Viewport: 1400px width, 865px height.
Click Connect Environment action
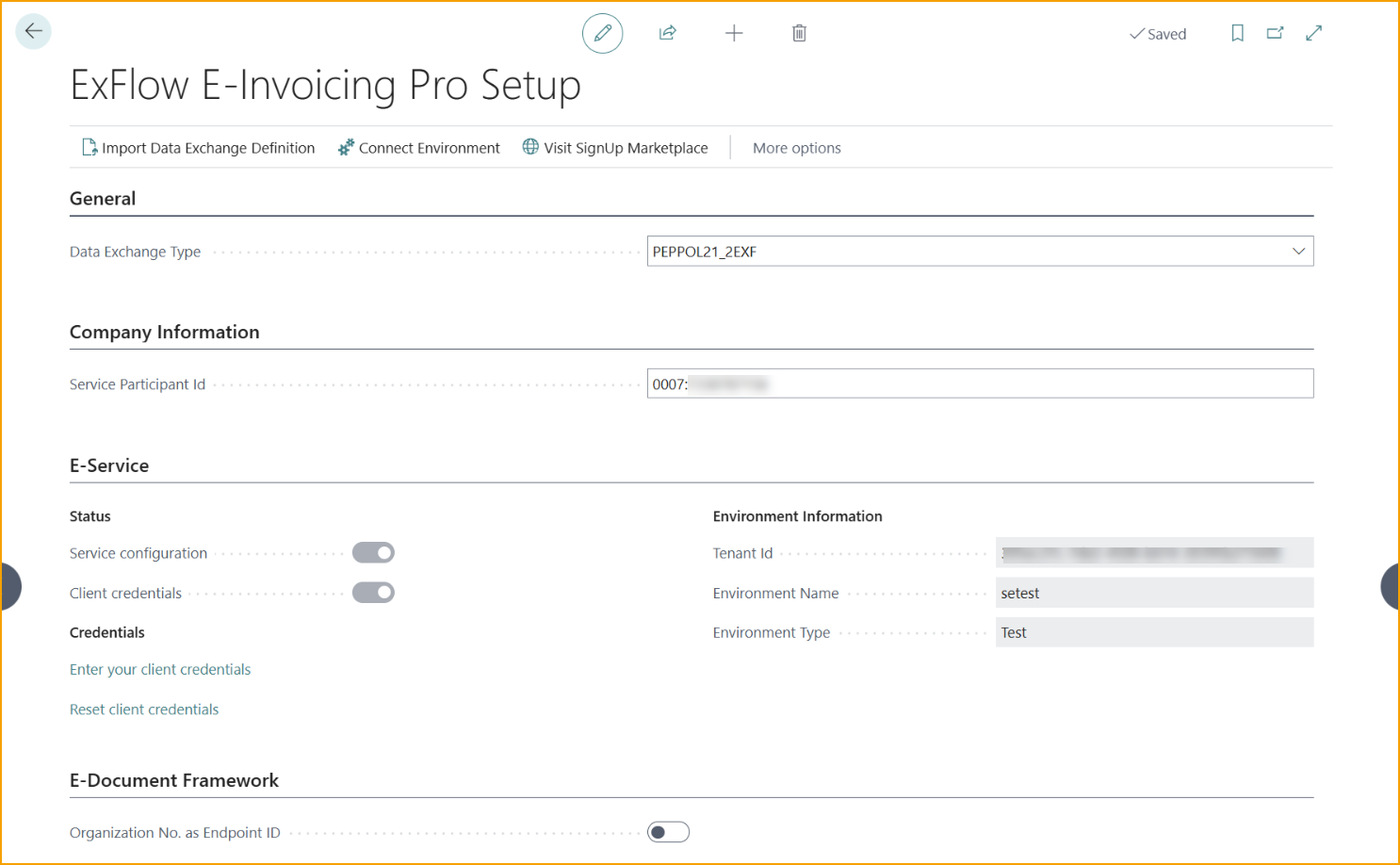(x=419, y=148)
